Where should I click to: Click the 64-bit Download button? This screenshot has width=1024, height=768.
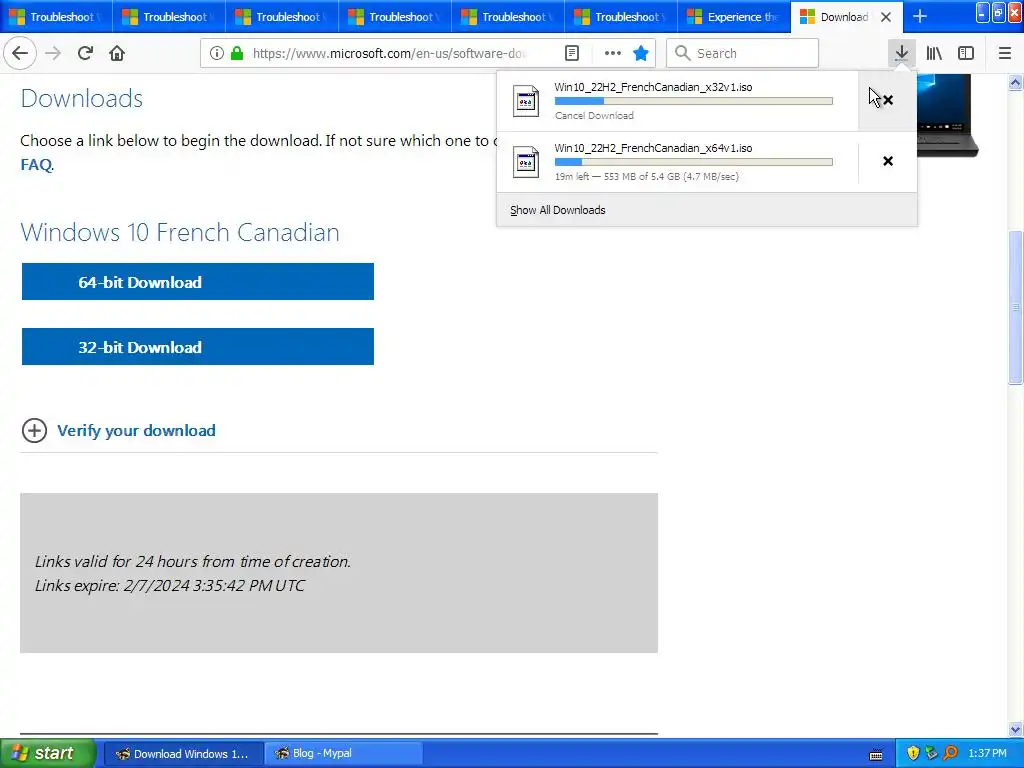[197, 282]
